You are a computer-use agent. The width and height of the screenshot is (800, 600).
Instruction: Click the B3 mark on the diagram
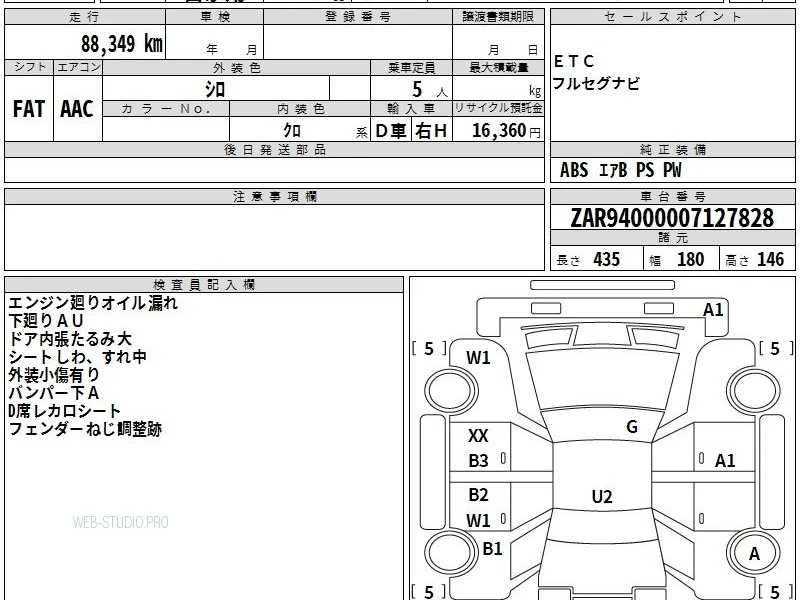[x=478, y=461]
